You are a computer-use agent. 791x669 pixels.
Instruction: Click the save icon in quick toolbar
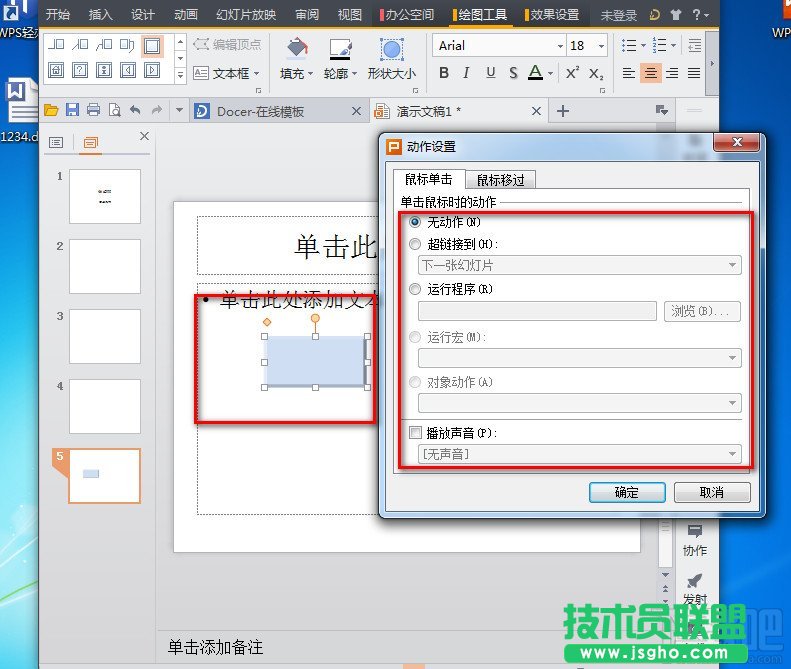click(72, 111)
